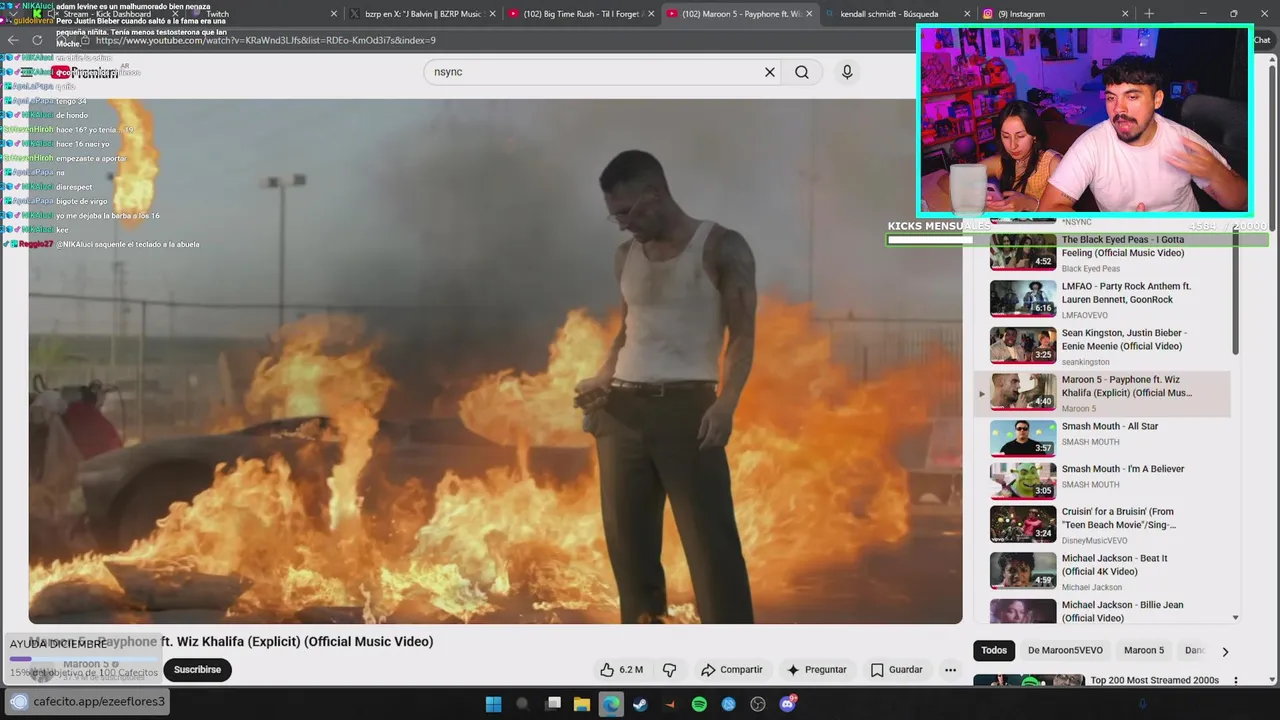Close the kendall schmidt Búsqueda tab
Viewport: 1280px width, 720px height.
point(967,14)
